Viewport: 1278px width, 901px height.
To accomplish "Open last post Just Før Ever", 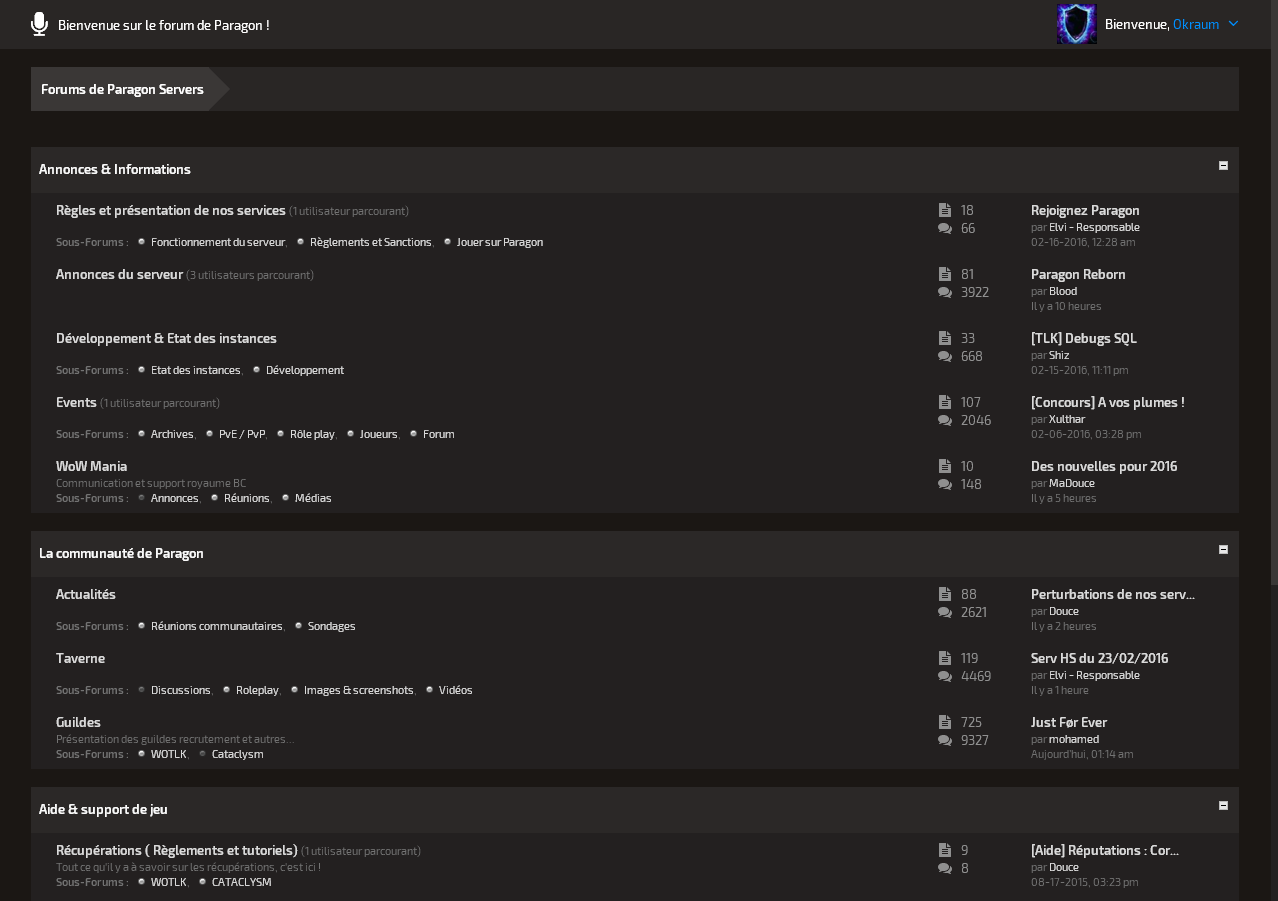I will (x=1069, y=723).
